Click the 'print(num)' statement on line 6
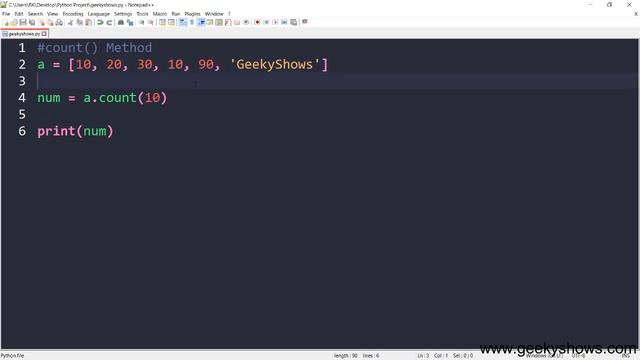 [x=75, y=131]
